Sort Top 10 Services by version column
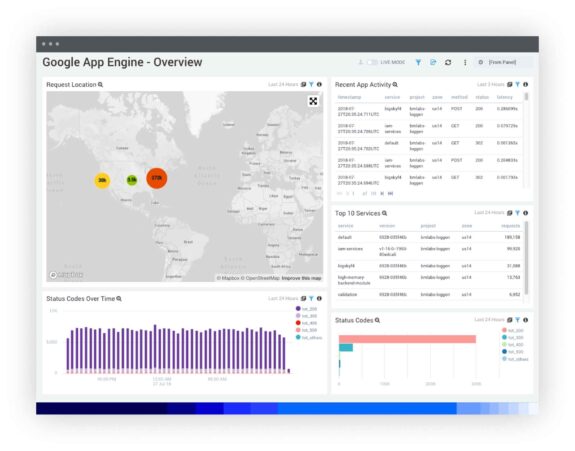This screenshot has width=575, height=451. 387,226
